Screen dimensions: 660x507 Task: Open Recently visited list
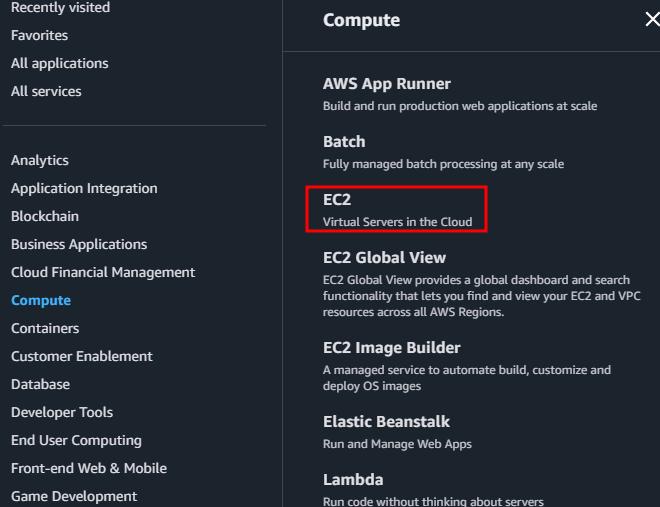tap(60, 8)
